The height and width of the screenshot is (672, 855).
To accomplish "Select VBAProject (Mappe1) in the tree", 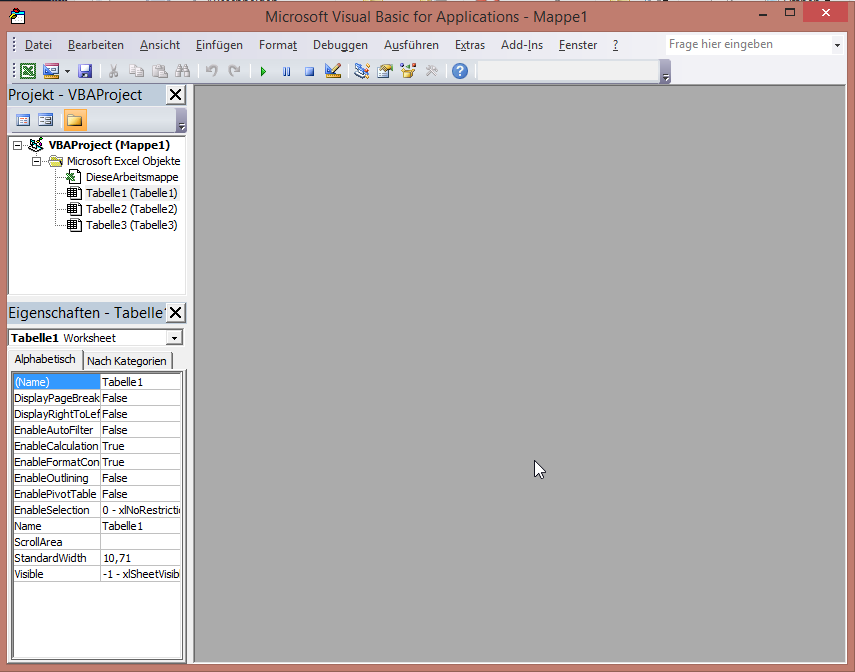I will click(x=109, y=145).
